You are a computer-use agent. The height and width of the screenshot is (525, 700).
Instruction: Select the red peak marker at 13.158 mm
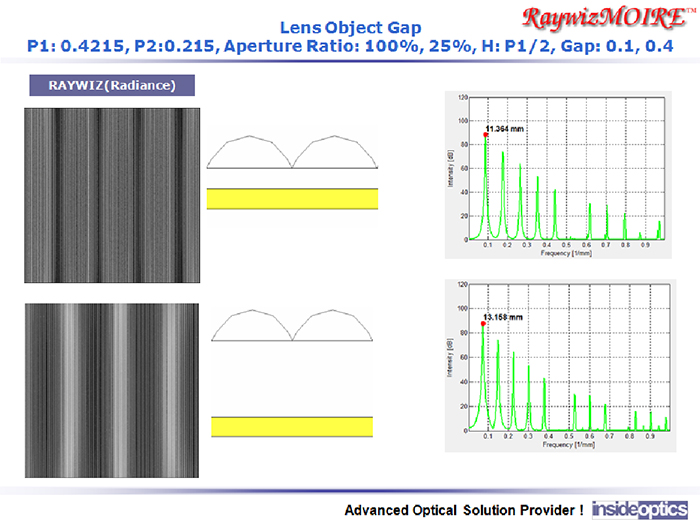[x=482, y=323]
